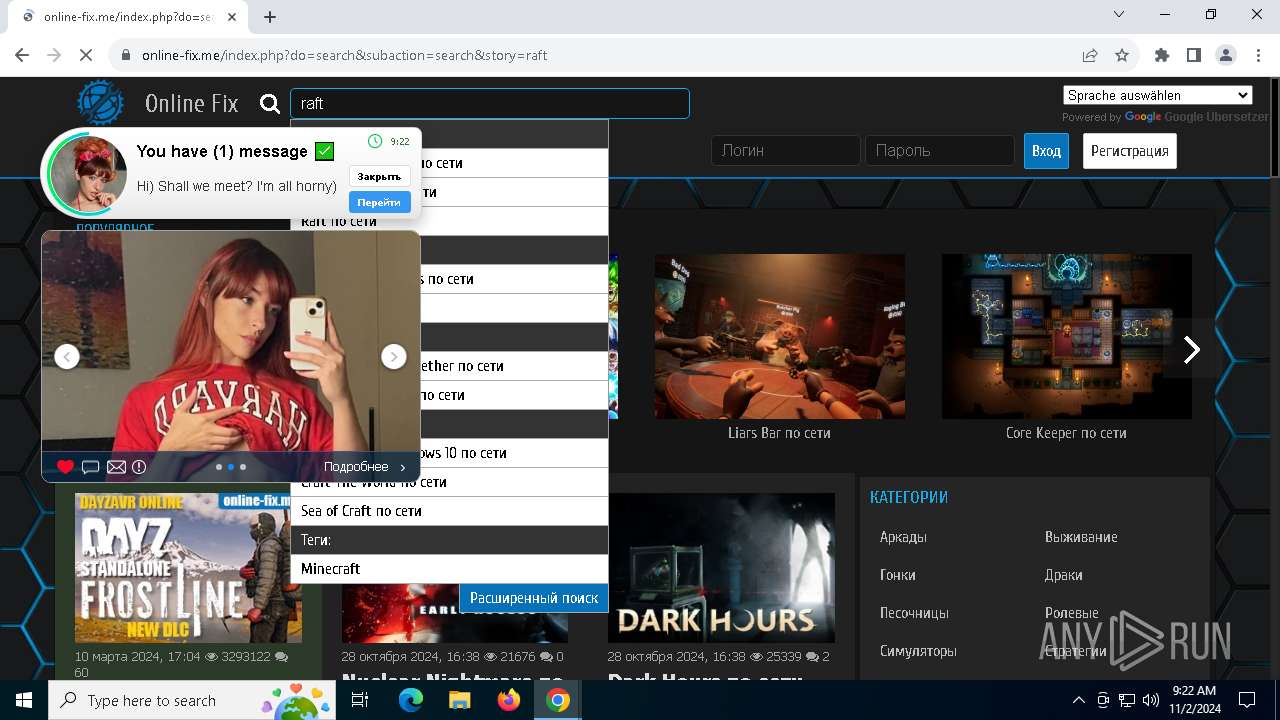
Task: Share this page via the address bar icon
Action: pos(1090,55)
